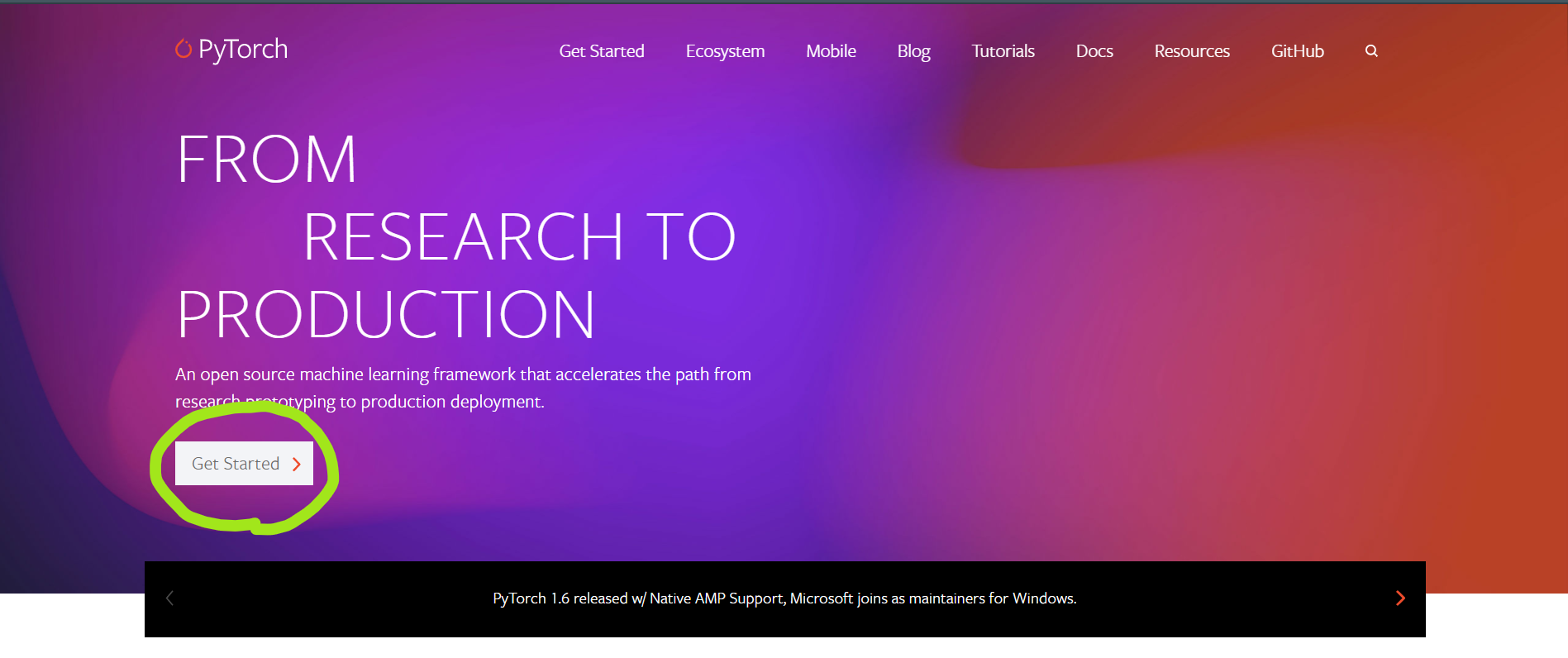Visit the GitHub link in navigation
This screenshot has height=658, width=1568.
[x=1297, y=51]
